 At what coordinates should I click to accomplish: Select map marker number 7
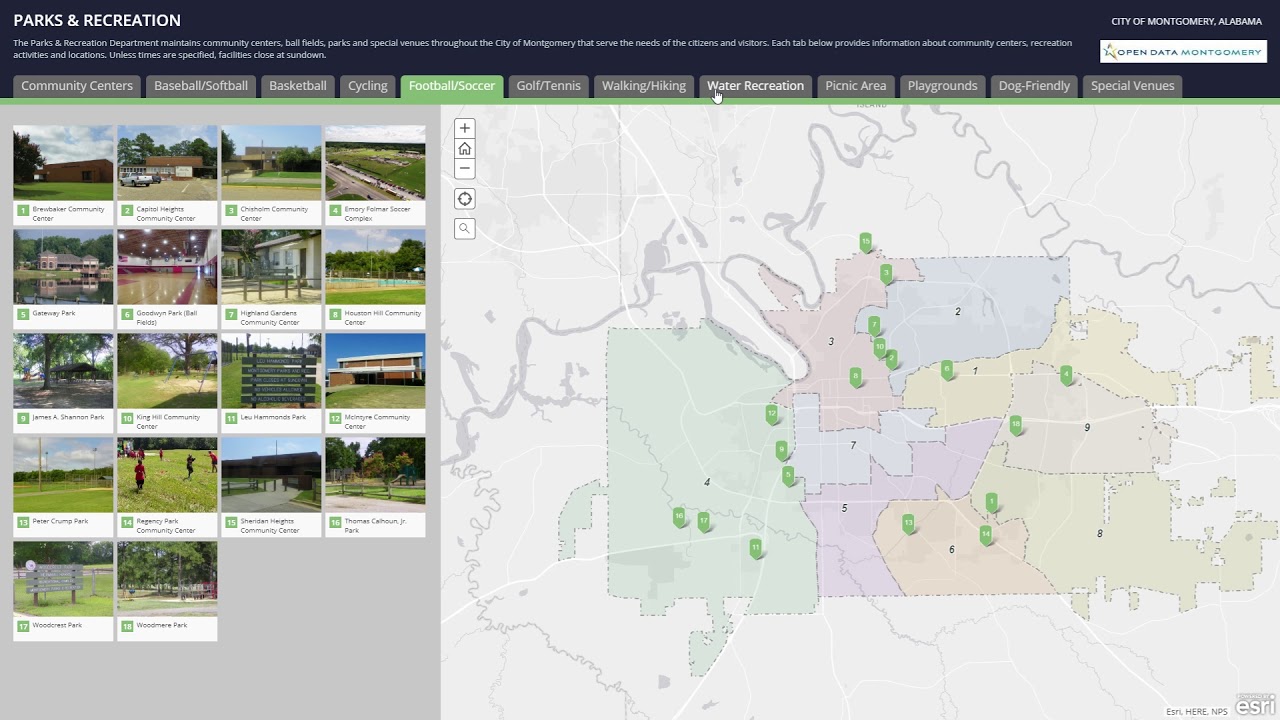tap(874, 325)
